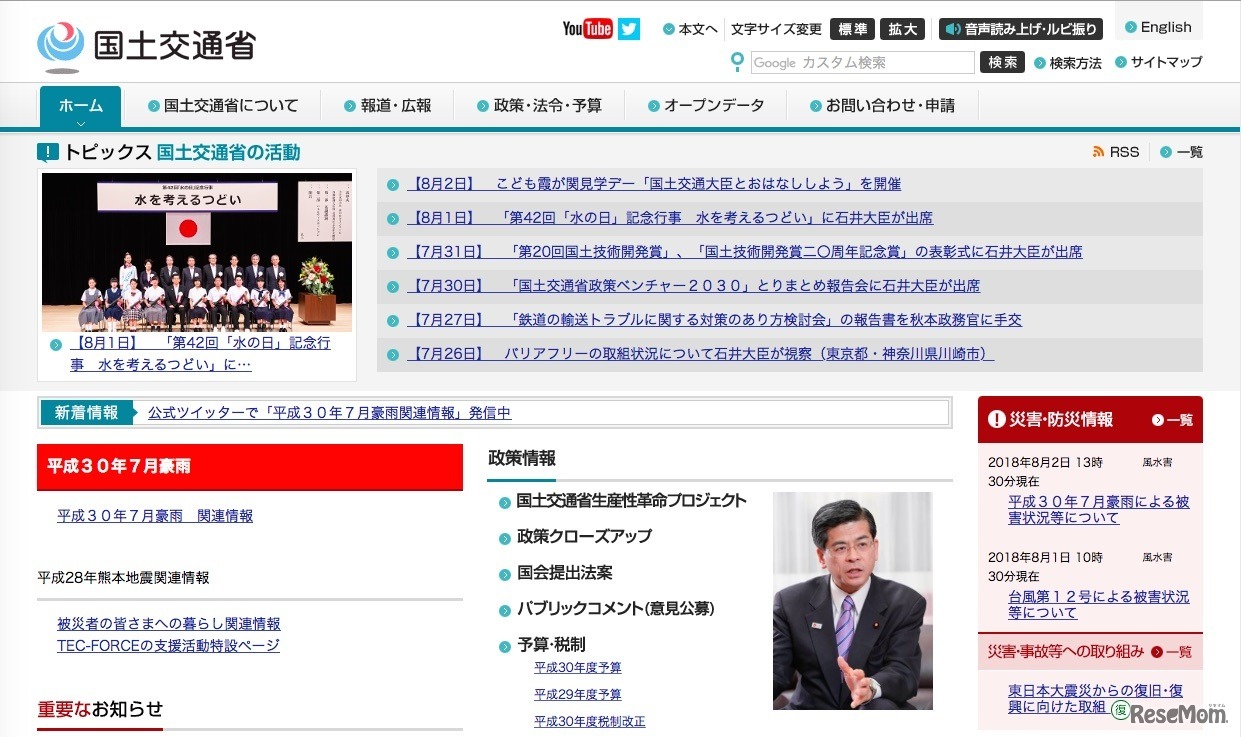This screenshot has width=1241, height=737.
Task: Switch text size to 拡大
Action: pos(902,29)
